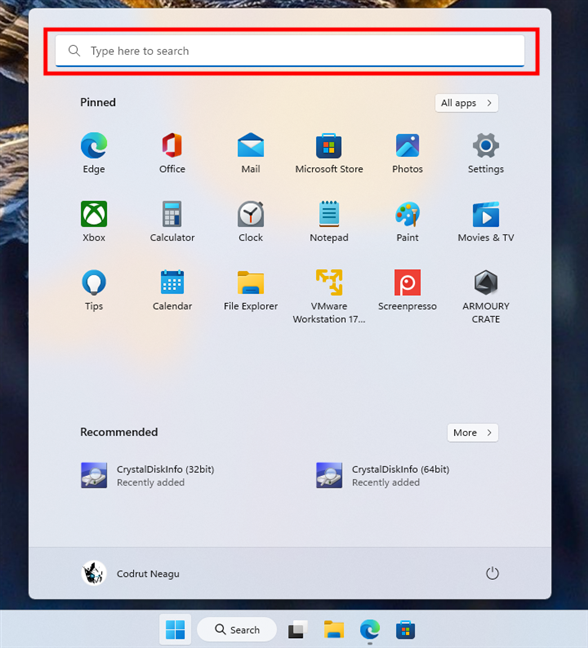Launch Office from pinned apps
This screenshot has width=588, height=648.
(172, 152)
